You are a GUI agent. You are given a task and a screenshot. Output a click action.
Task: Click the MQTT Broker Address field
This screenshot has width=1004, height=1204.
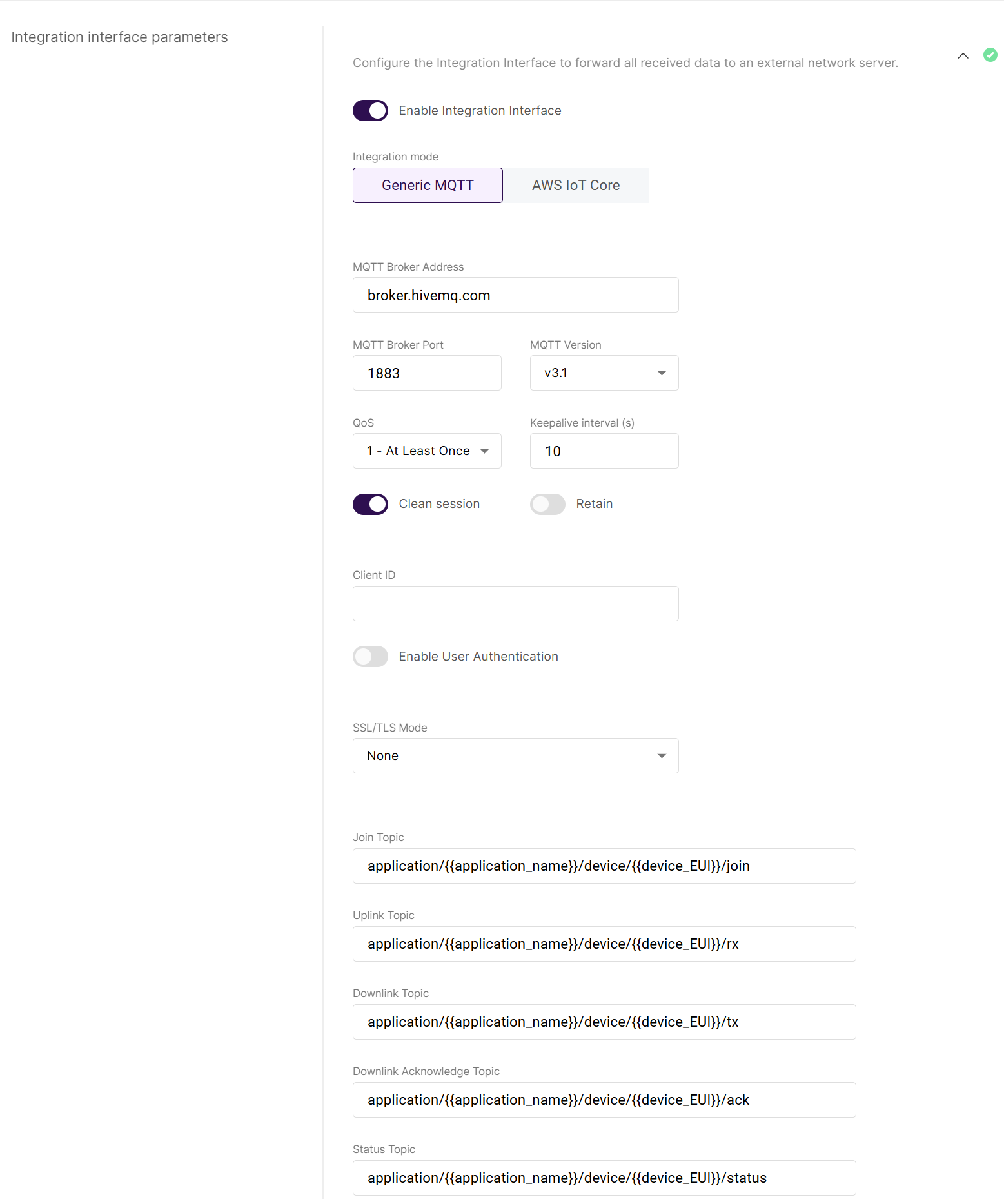tap(515, 295)
